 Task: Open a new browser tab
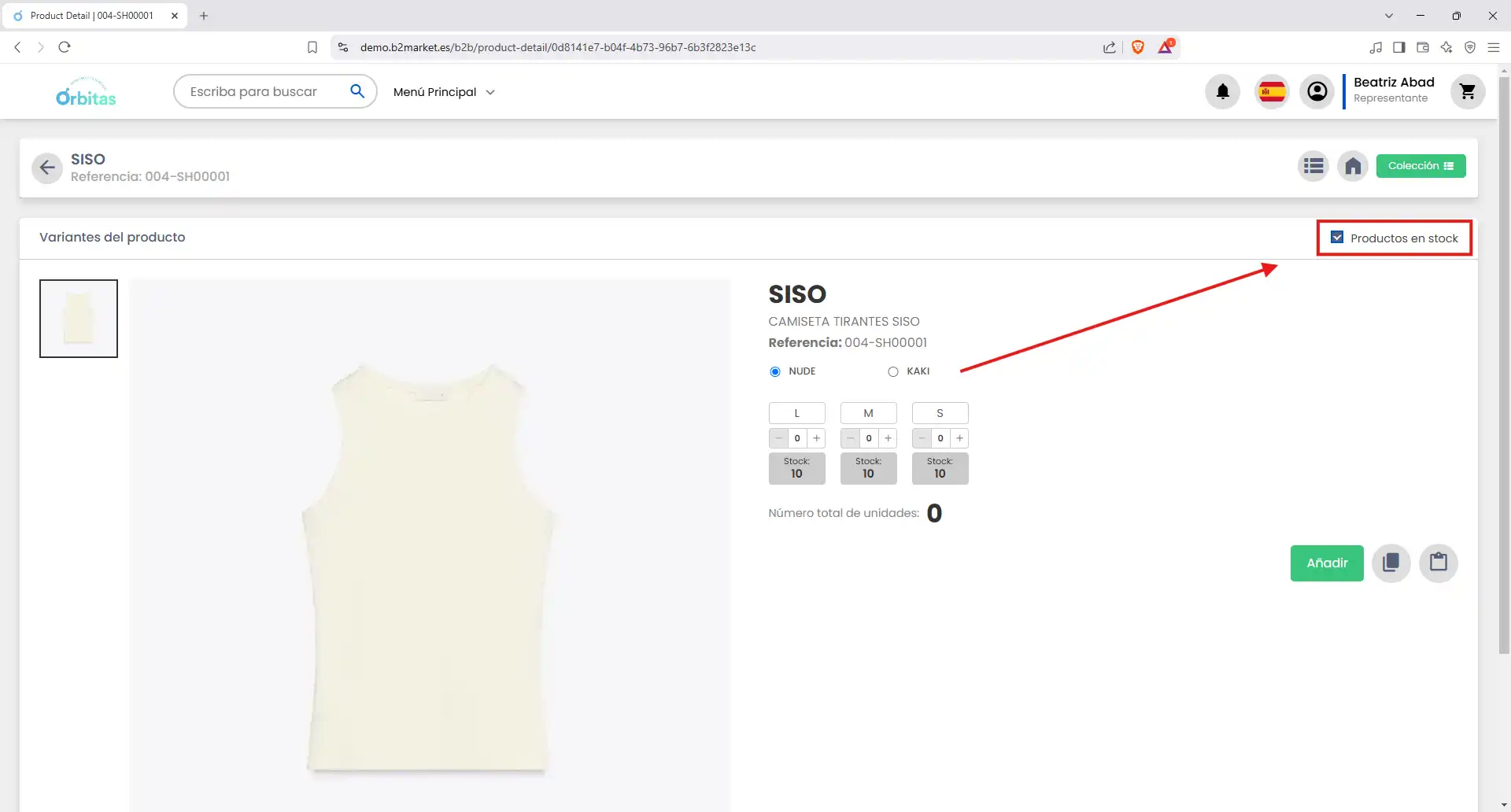[x=204, y=16]
